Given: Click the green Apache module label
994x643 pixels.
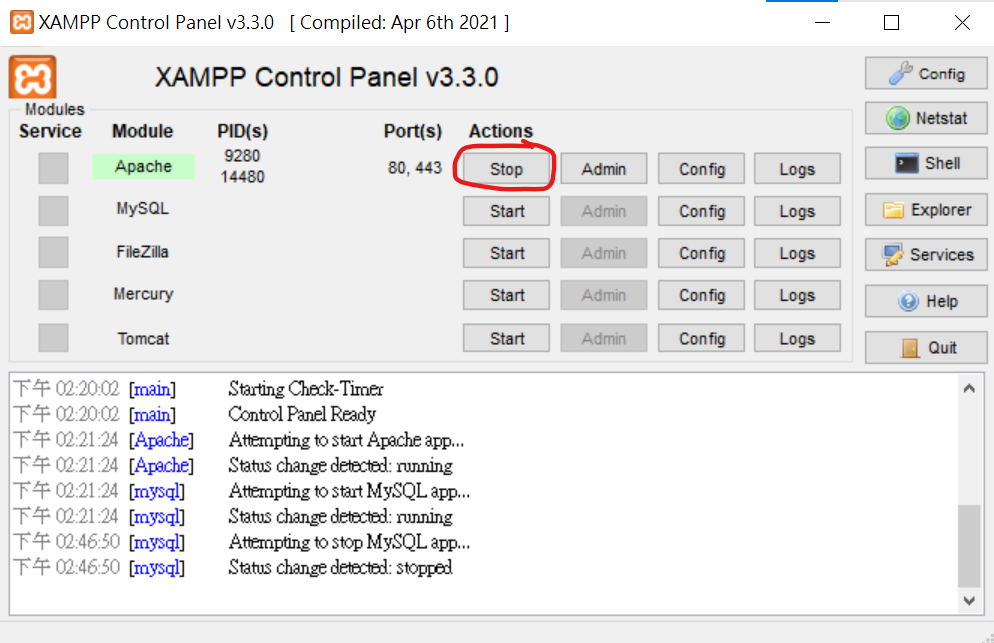Looking at the screenshot, I should [x=143, y=166].
